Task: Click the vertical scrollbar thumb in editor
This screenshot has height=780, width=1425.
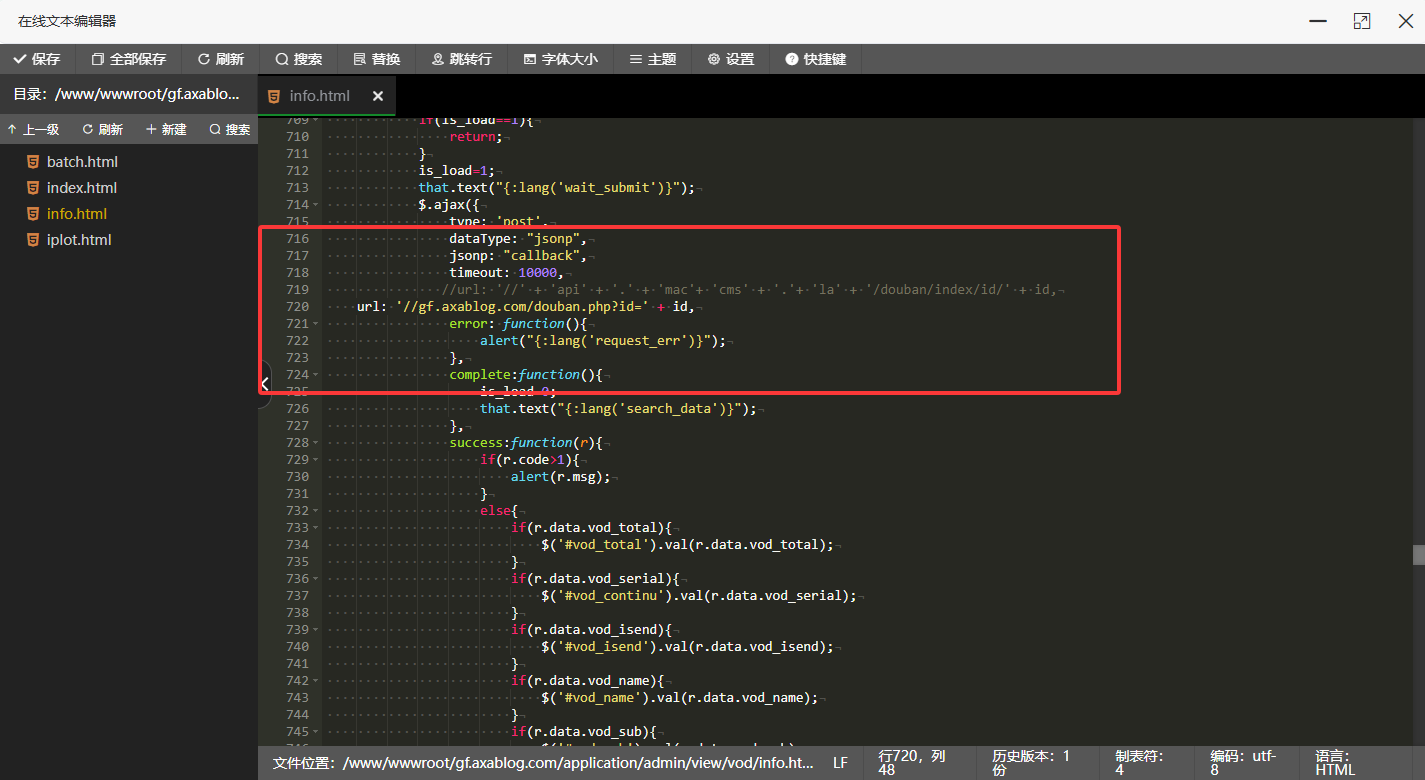Action: click(x=1417, y=555)
